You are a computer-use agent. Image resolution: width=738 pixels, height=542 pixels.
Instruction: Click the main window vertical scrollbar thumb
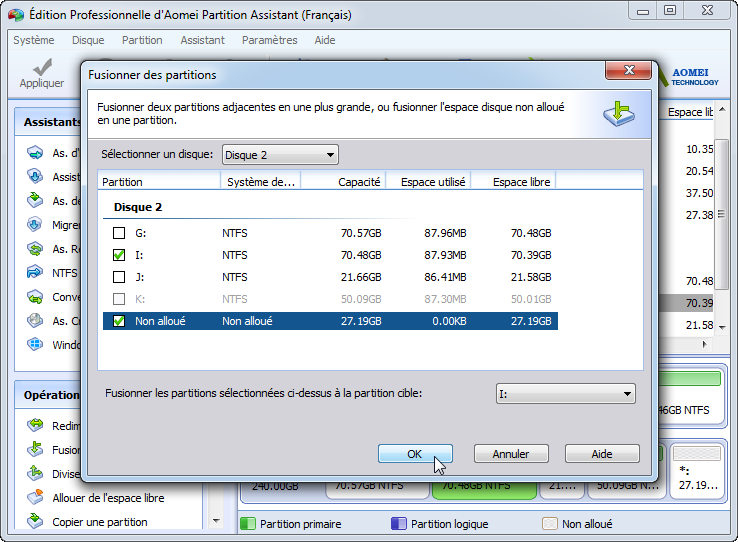[722, 214]
